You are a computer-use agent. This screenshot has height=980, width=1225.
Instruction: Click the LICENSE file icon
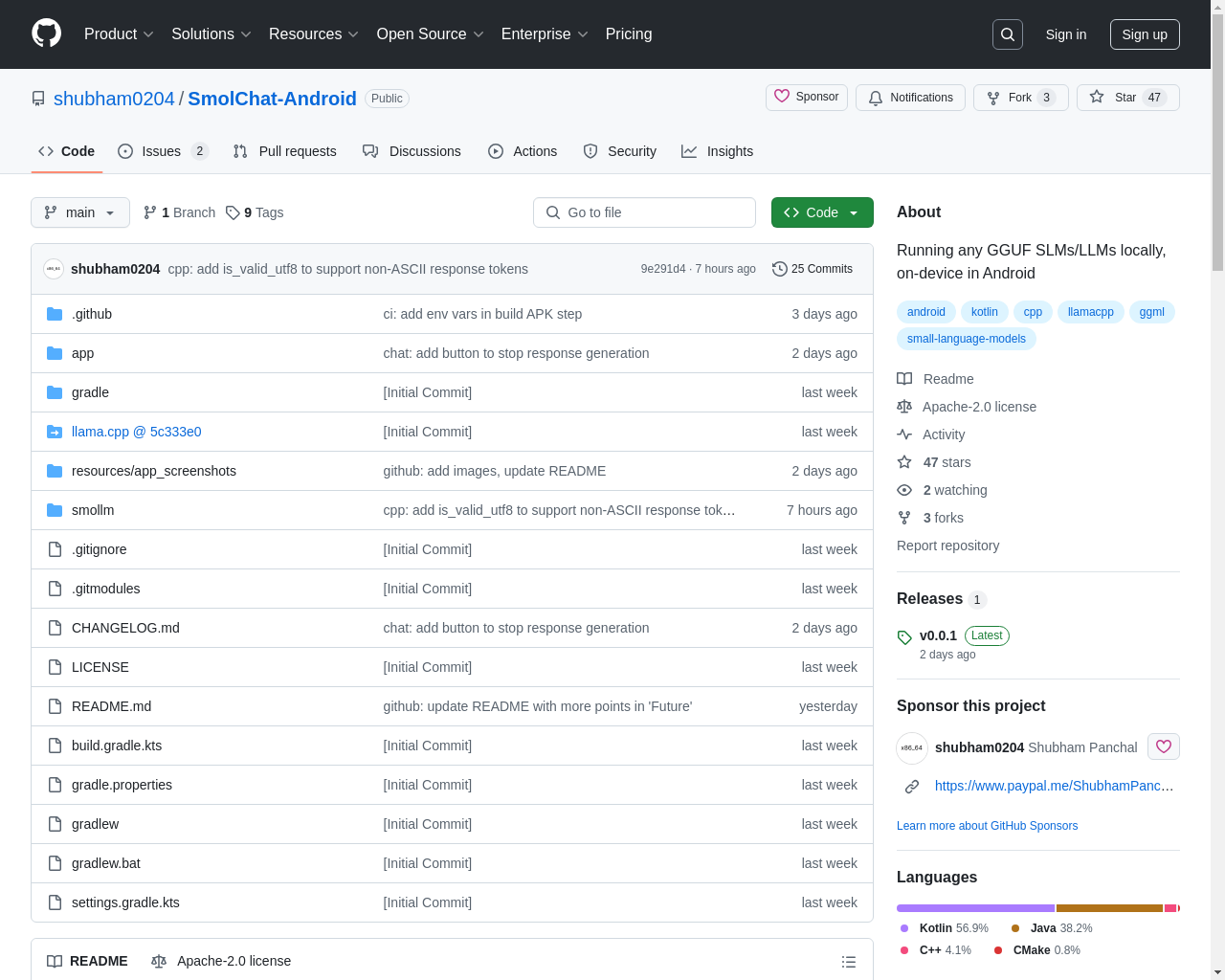click(55, 667)
